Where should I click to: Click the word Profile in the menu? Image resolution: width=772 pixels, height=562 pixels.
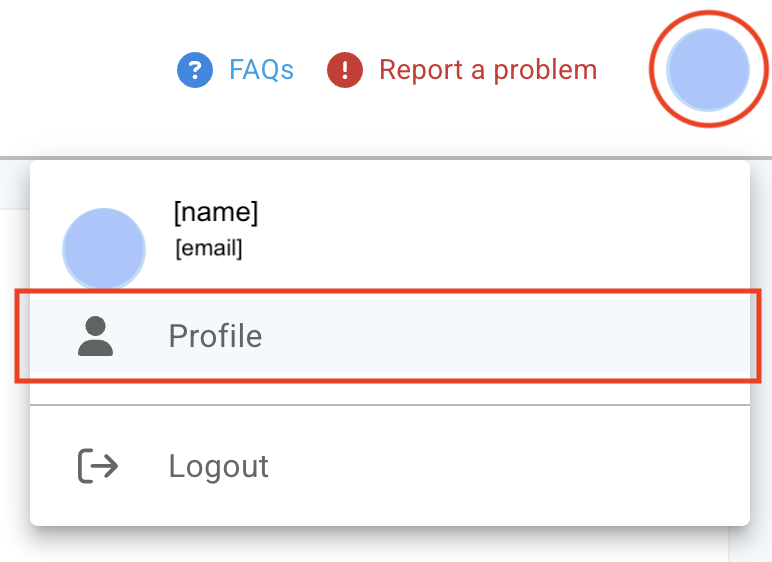215,337
